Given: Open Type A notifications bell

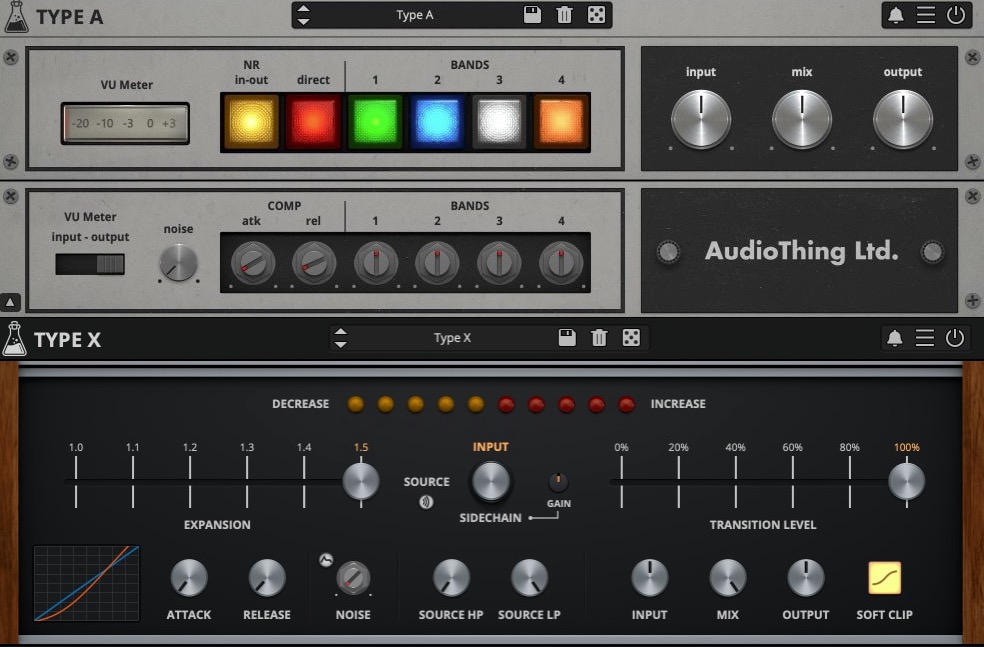Looking at the screenshot, I should (x=896, y=15).
